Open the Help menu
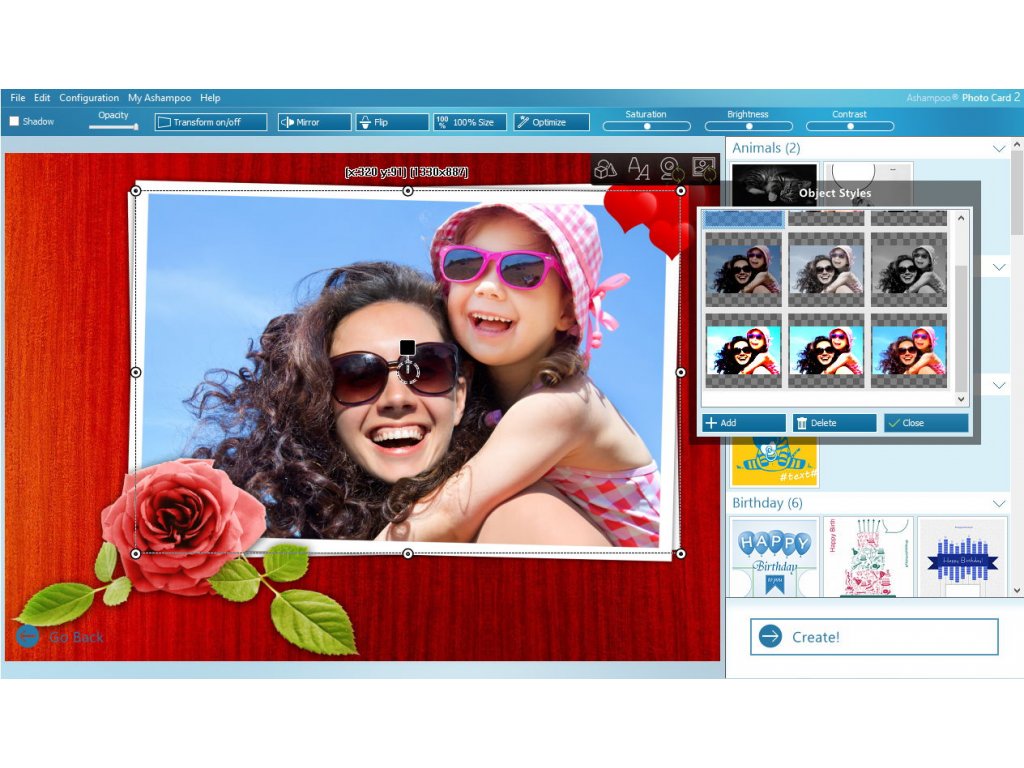 [210, 98]
